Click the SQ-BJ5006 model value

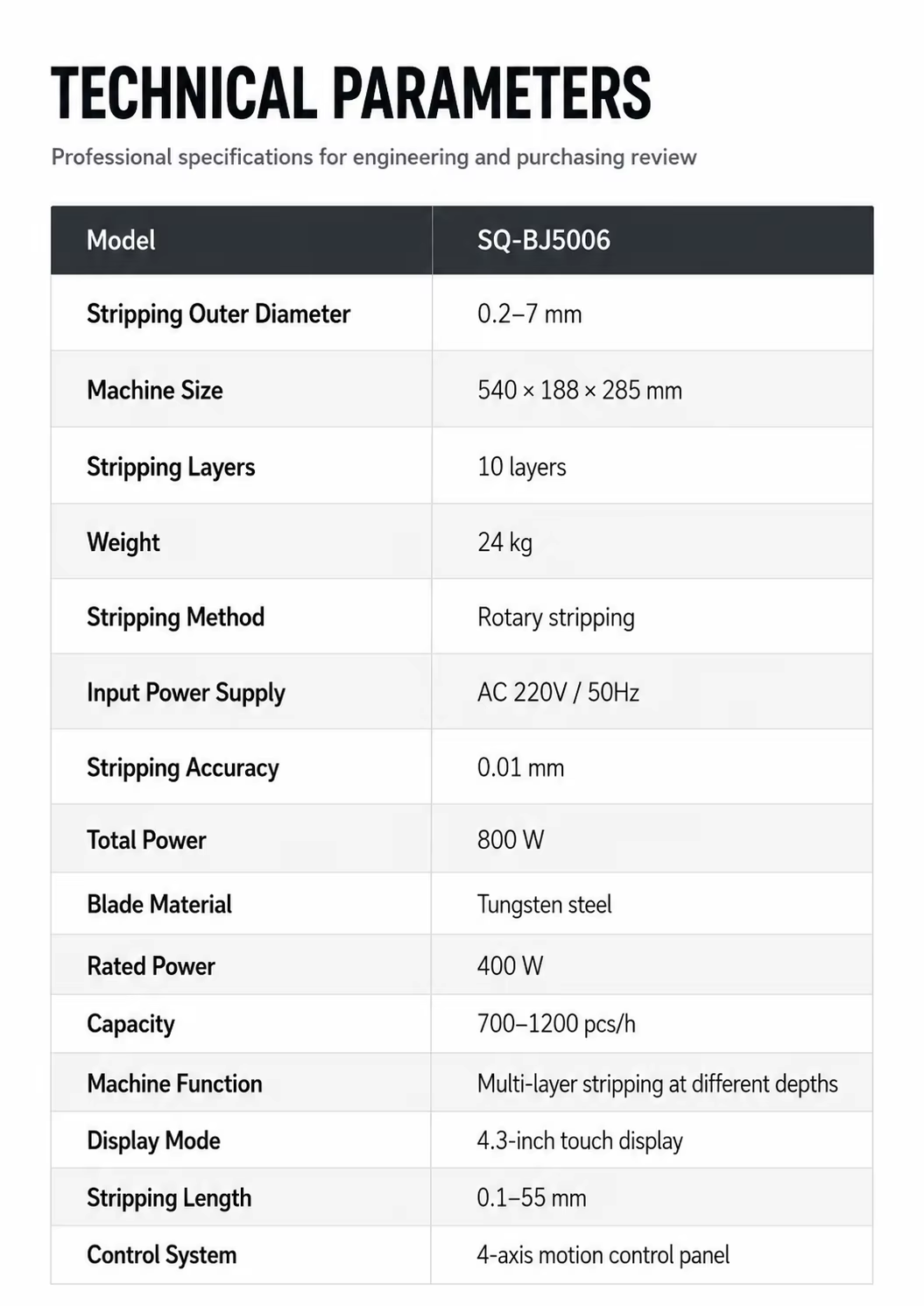coord(543,240)
